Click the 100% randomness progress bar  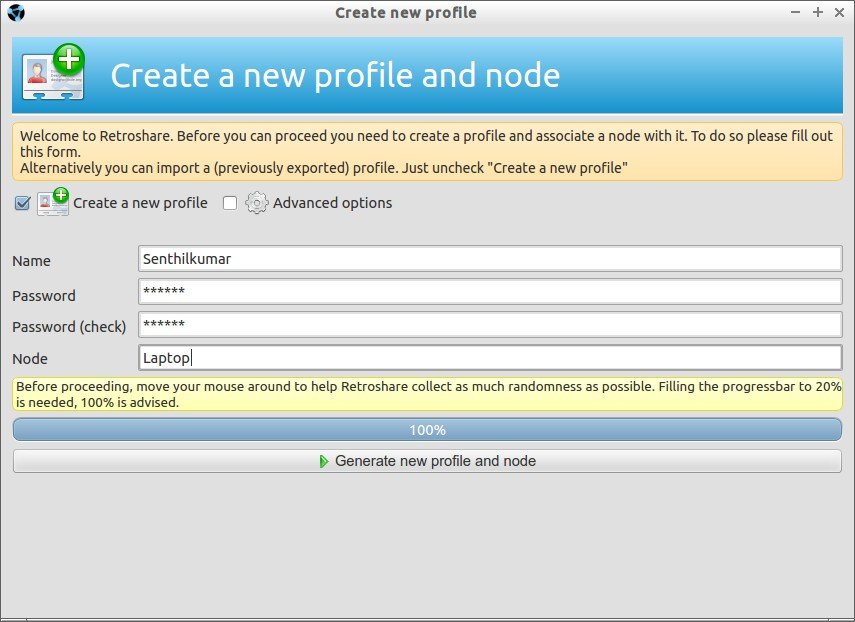click(x=428, y=430)
